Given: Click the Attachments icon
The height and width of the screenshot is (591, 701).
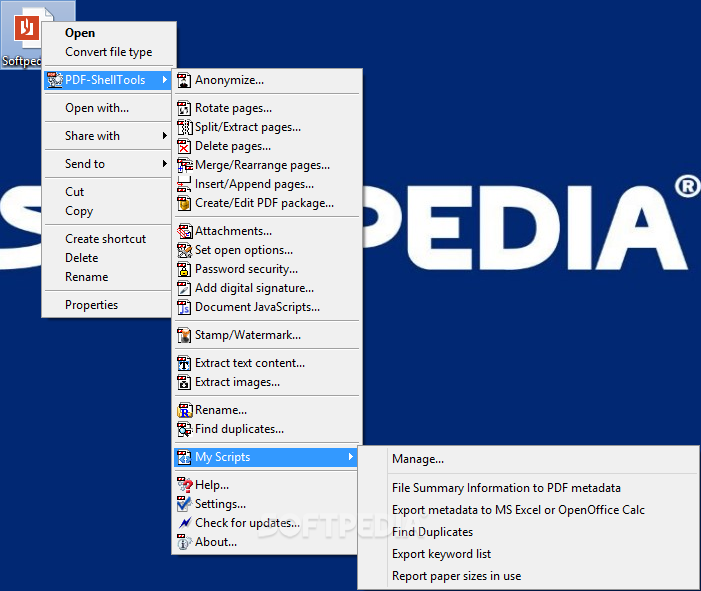Looking at the screenshot, I should 185,232.
